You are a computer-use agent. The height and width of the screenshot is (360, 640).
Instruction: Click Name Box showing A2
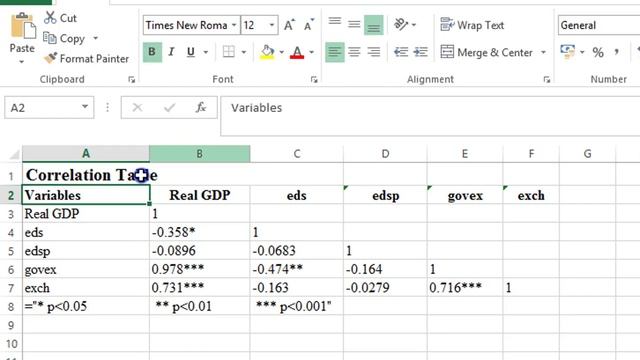(x=49, y=107)
